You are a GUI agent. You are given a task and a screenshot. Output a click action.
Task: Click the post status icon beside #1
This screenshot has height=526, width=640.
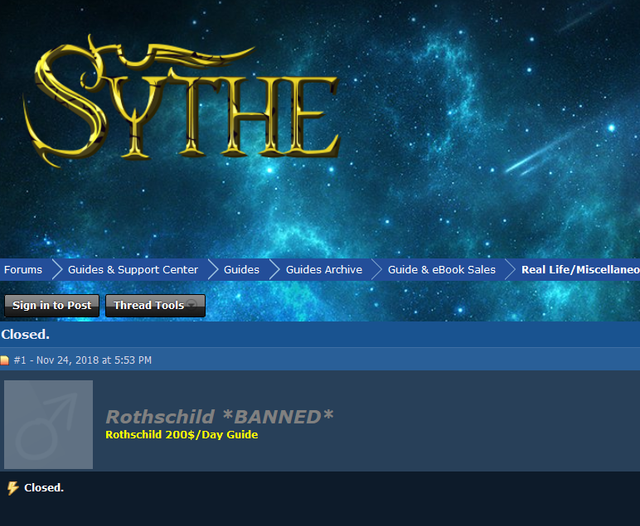tap(4, 360)
